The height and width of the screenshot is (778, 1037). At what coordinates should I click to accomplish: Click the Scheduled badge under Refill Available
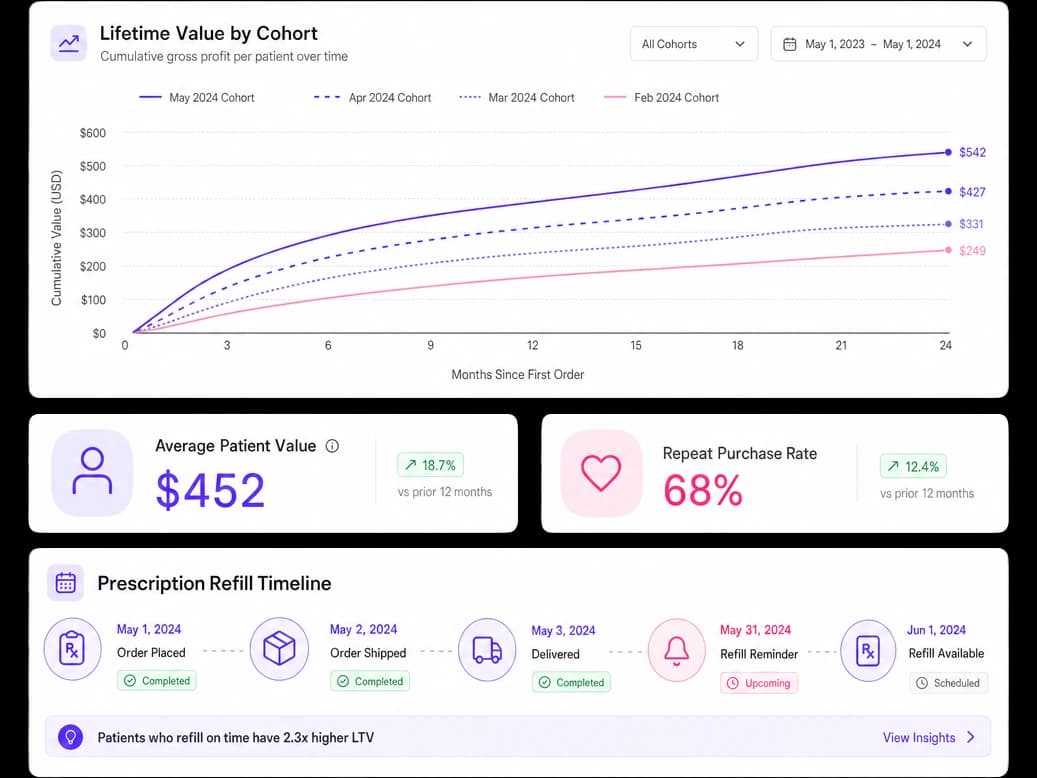(948, 683)
